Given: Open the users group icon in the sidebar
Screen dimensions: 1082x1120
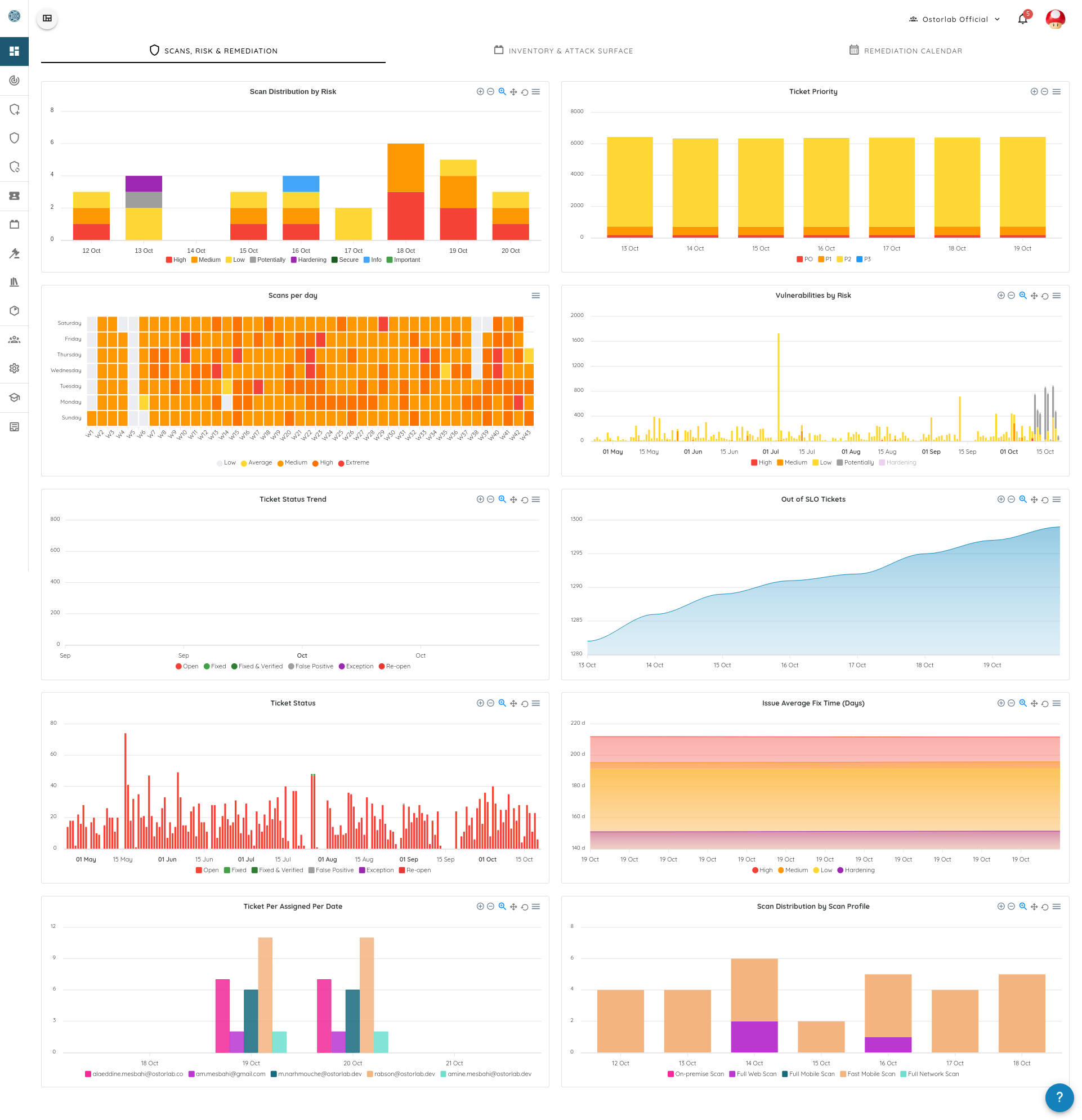Looking at the screenshot, I should 14,340.
